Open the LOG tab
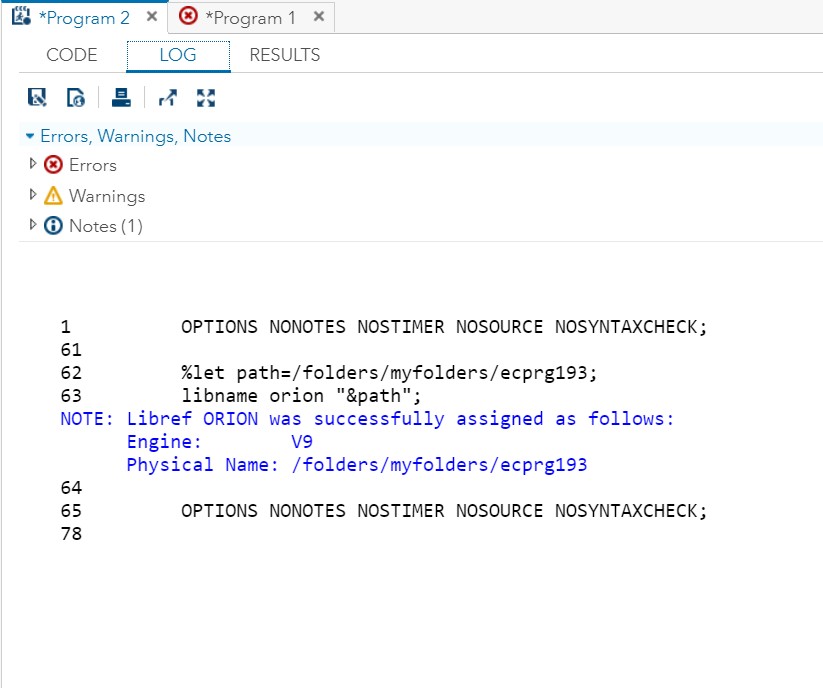823x688 pixels. pyautogui.click(x=178, y=55)
